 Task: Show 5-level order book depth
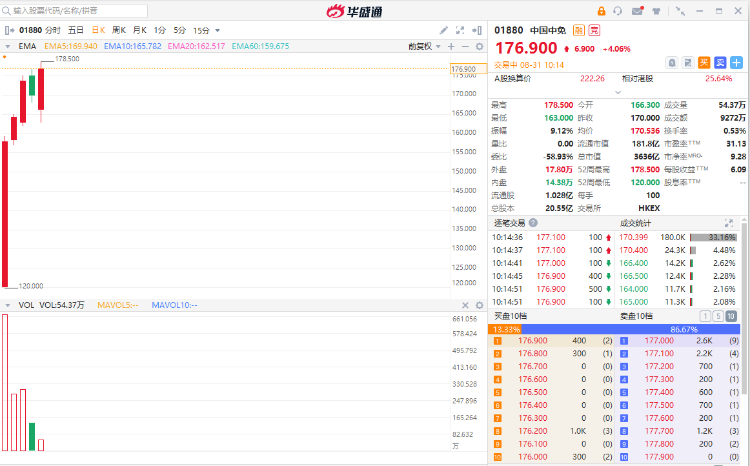[718, 316]
